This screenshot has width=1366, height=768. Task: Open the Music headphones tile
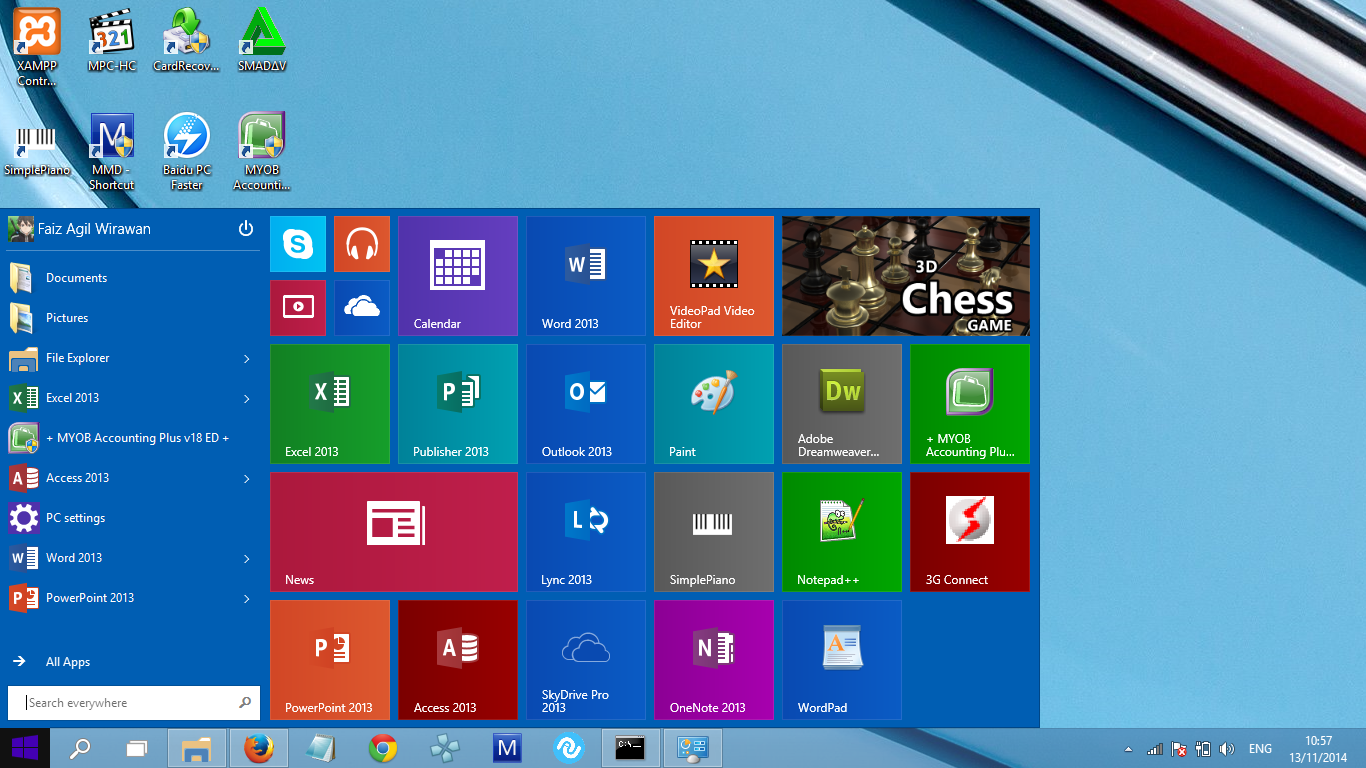(x=362, y=244)
